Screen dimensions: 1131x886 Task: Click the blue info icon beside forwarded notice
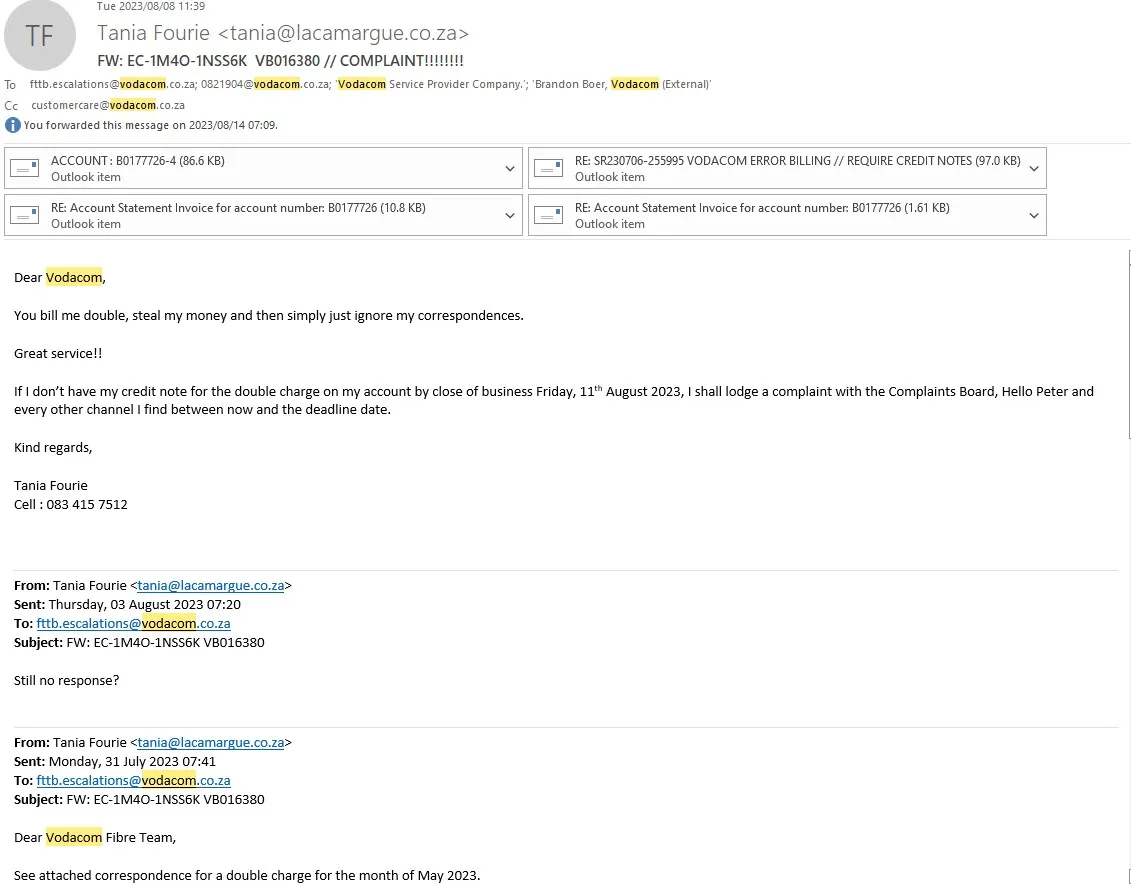click(12, 125)
